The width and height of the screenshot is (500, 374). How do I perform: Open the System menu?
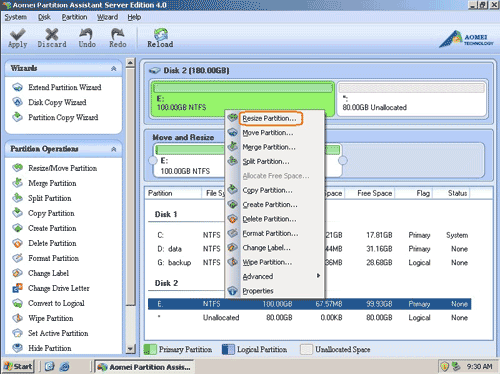coord(15,17)
